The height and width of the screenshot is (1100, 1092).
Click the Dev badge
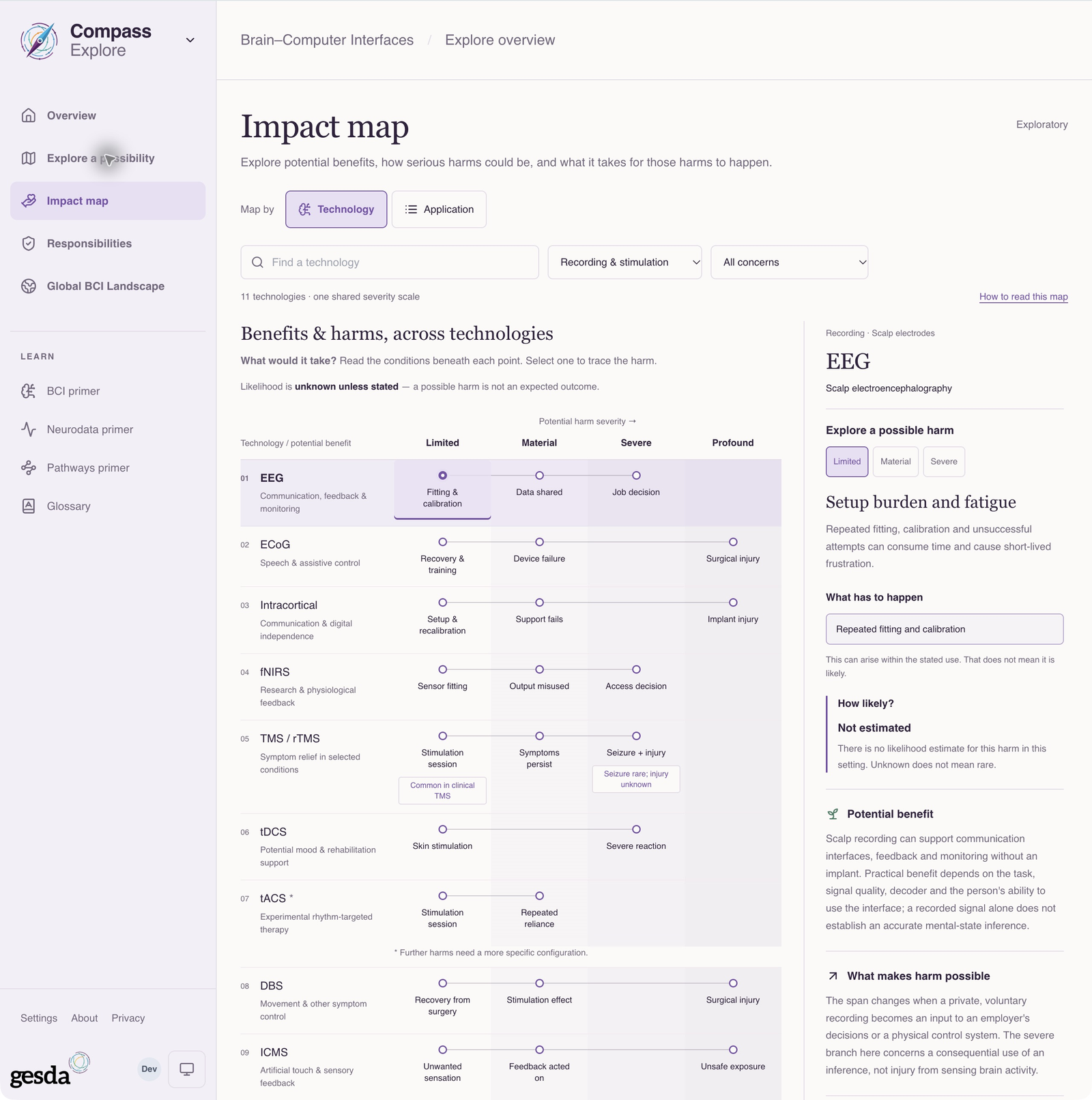pyautogui.click(x=149, y=1069)
